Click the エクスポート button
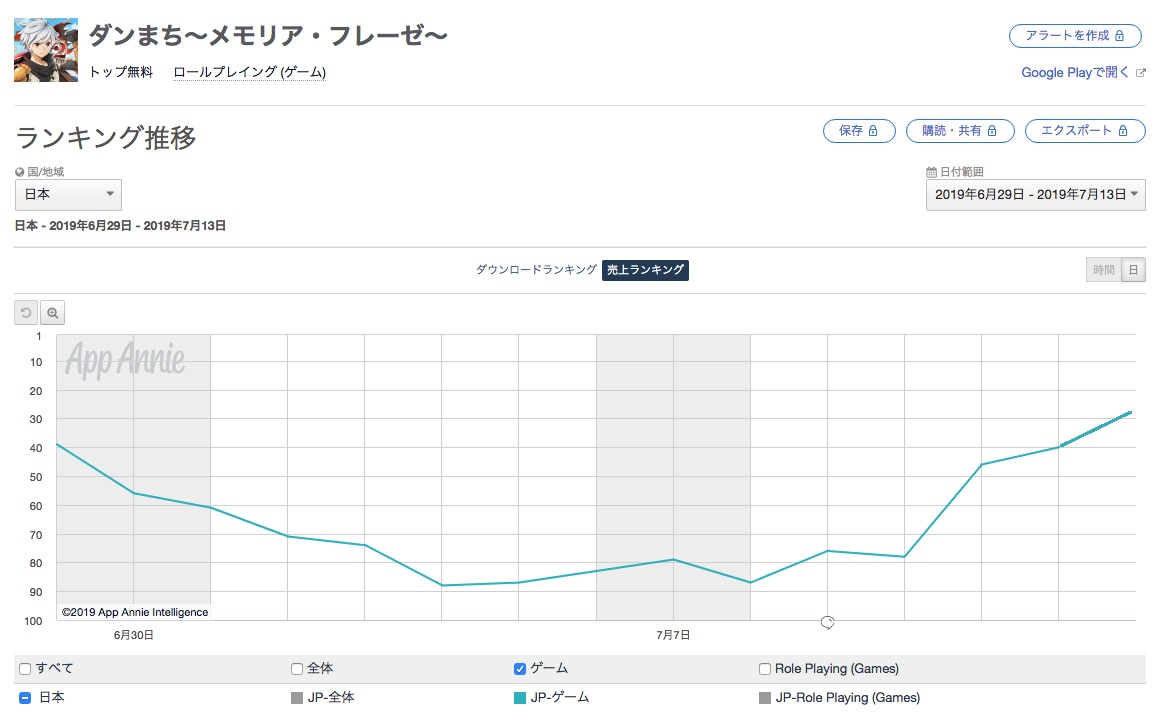Screen dimensions: 1153x717 [1085, 131]
